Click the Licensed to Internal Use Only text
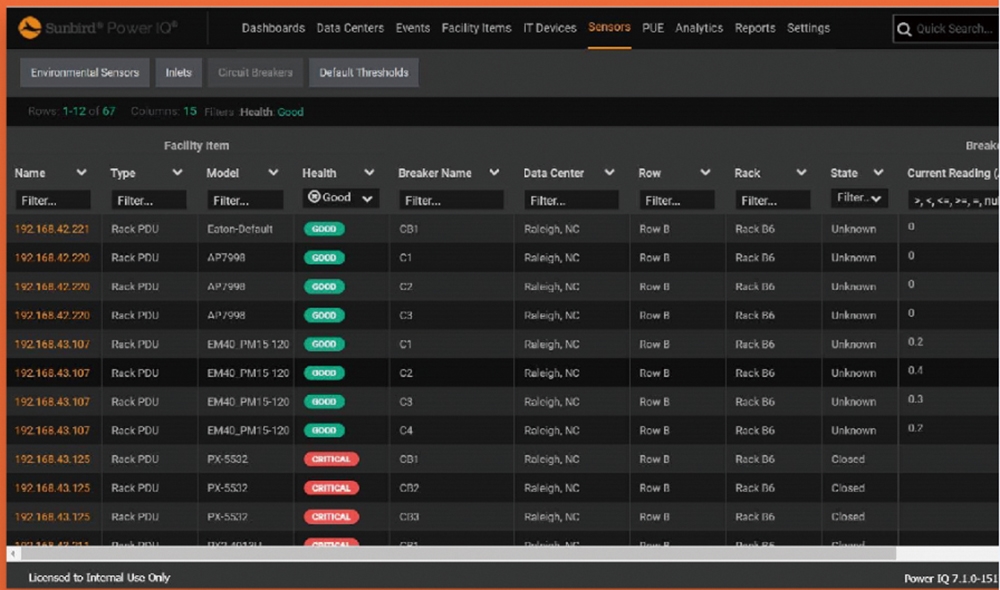This screenshot has width=1000, height=590. click(99, 577)
